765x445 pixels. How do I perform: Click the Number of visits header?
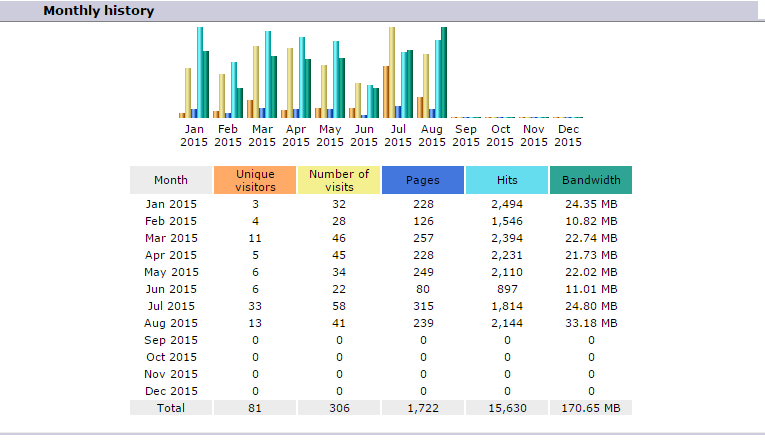tap(339, 180)
